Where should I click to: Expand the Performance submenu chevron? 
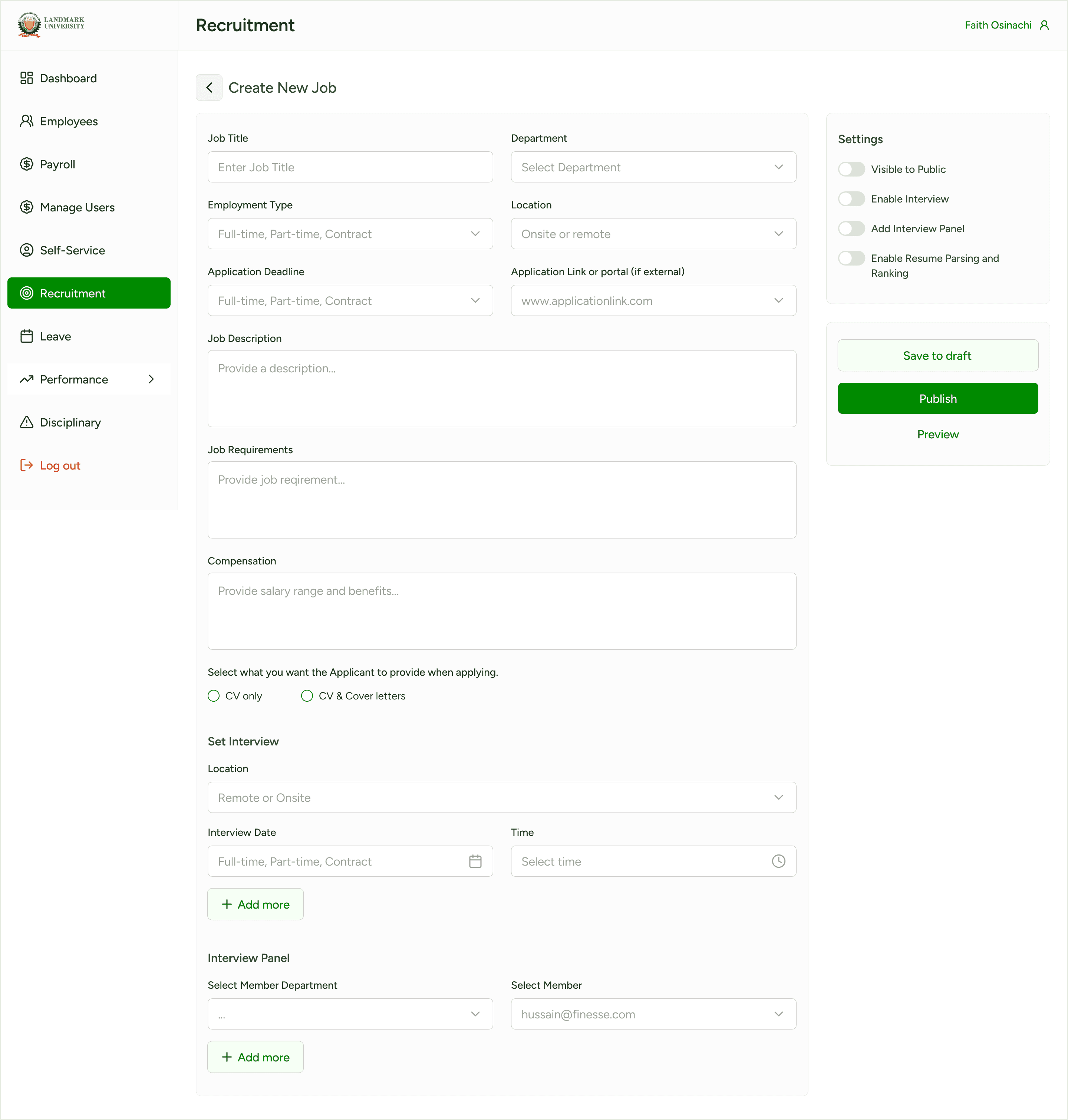pos(151,379)
